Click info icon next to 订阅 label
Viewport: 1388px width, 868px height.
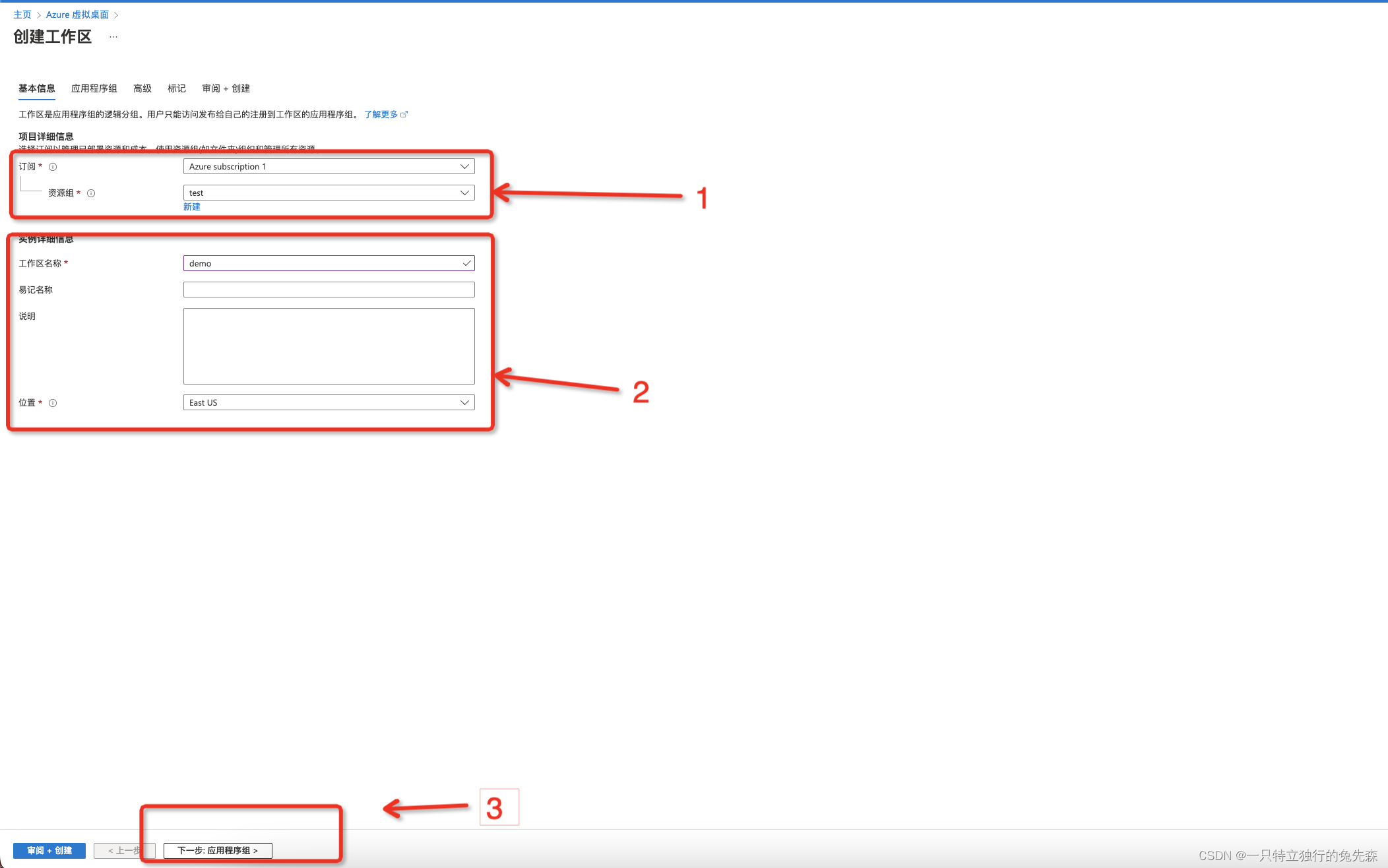point(53,167)
